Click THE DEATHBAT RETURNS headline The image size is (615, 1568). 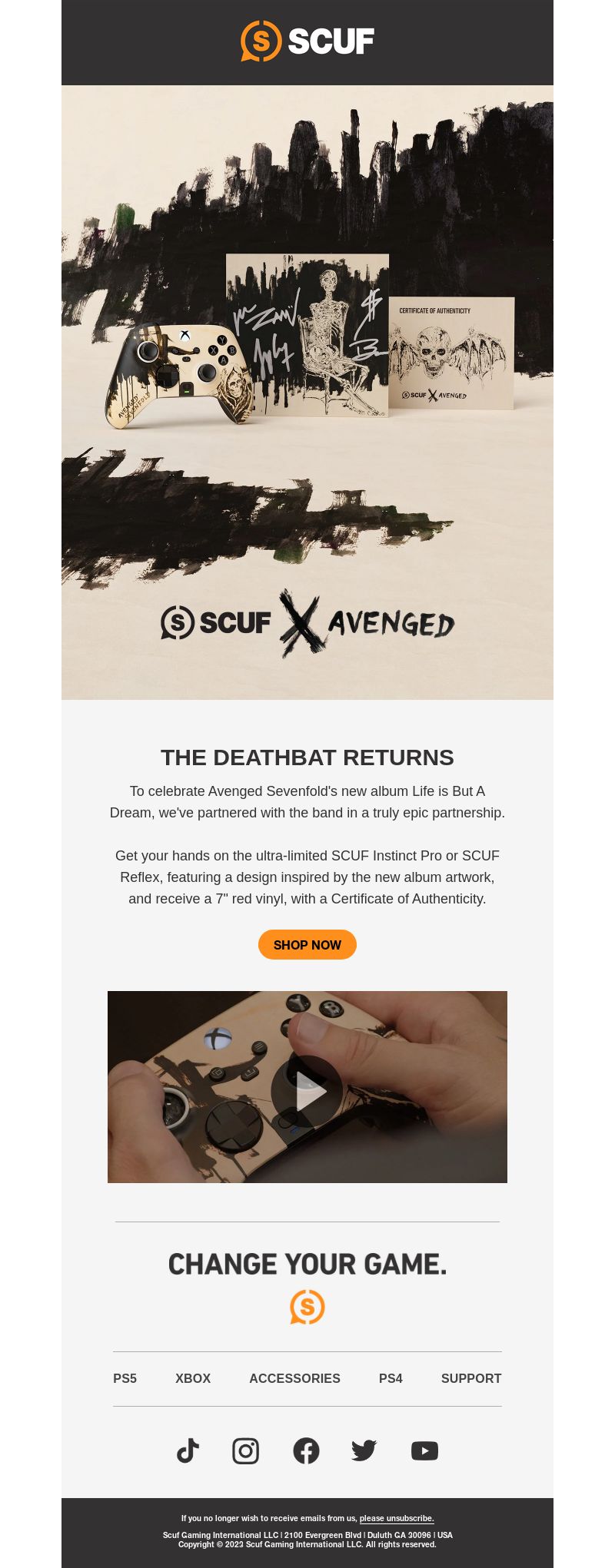click(x=307, y=757)
